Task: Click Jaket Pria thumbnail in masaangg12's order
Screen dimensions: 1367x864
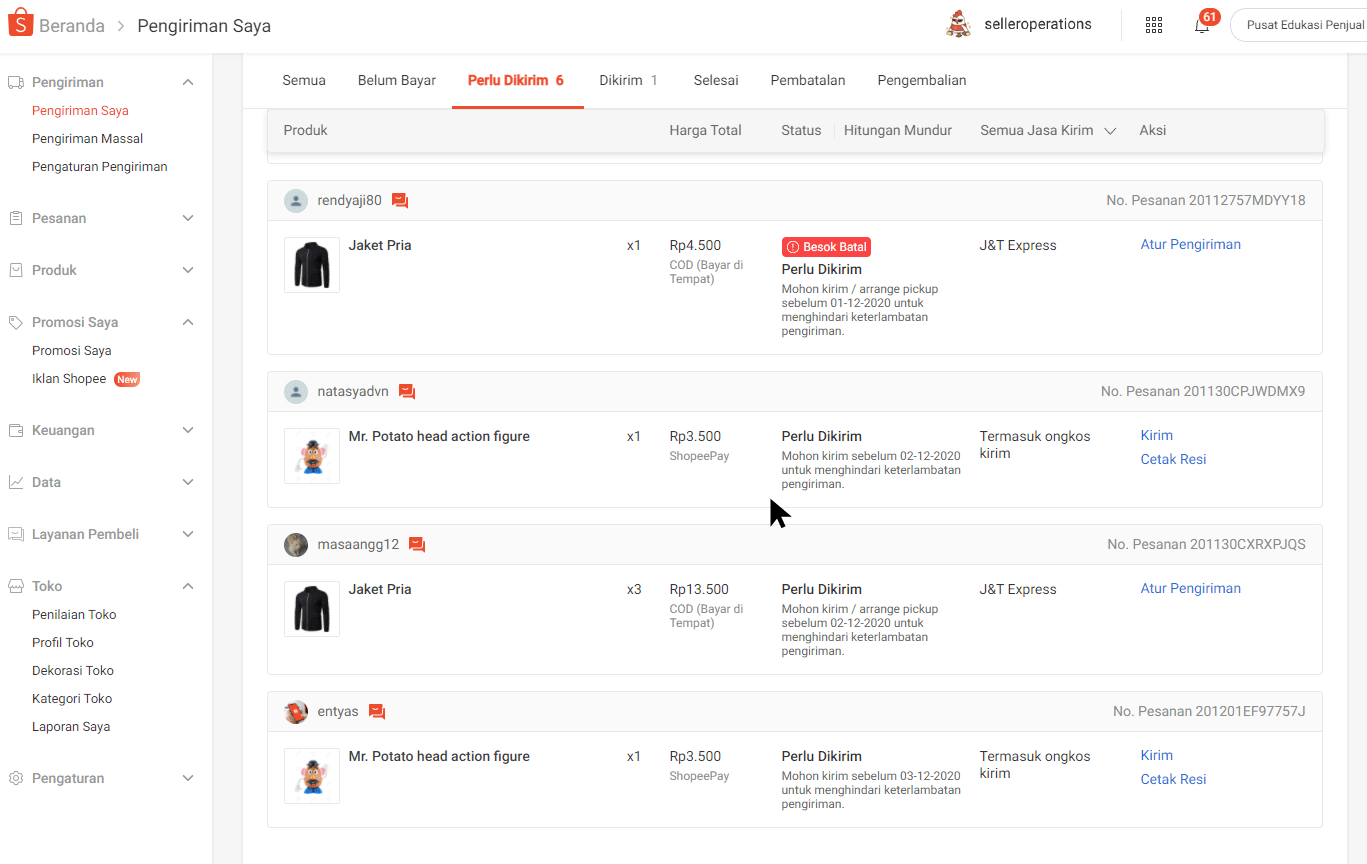Action: pos(312,609)
